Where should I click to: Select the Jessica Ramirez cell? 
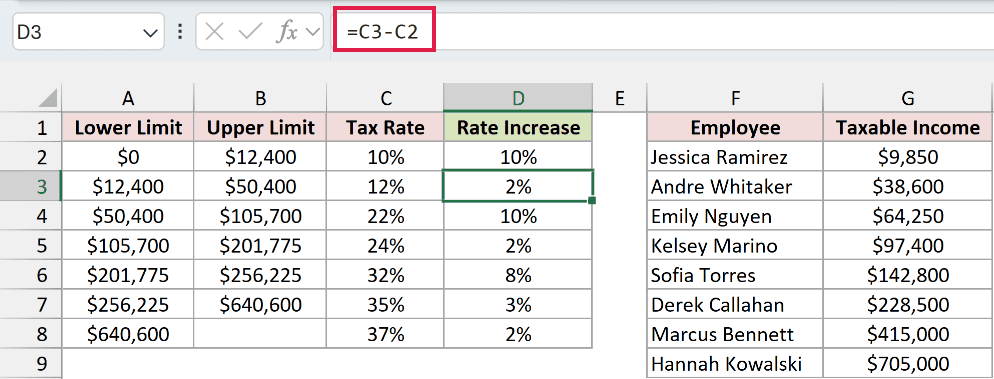point(735,157)
